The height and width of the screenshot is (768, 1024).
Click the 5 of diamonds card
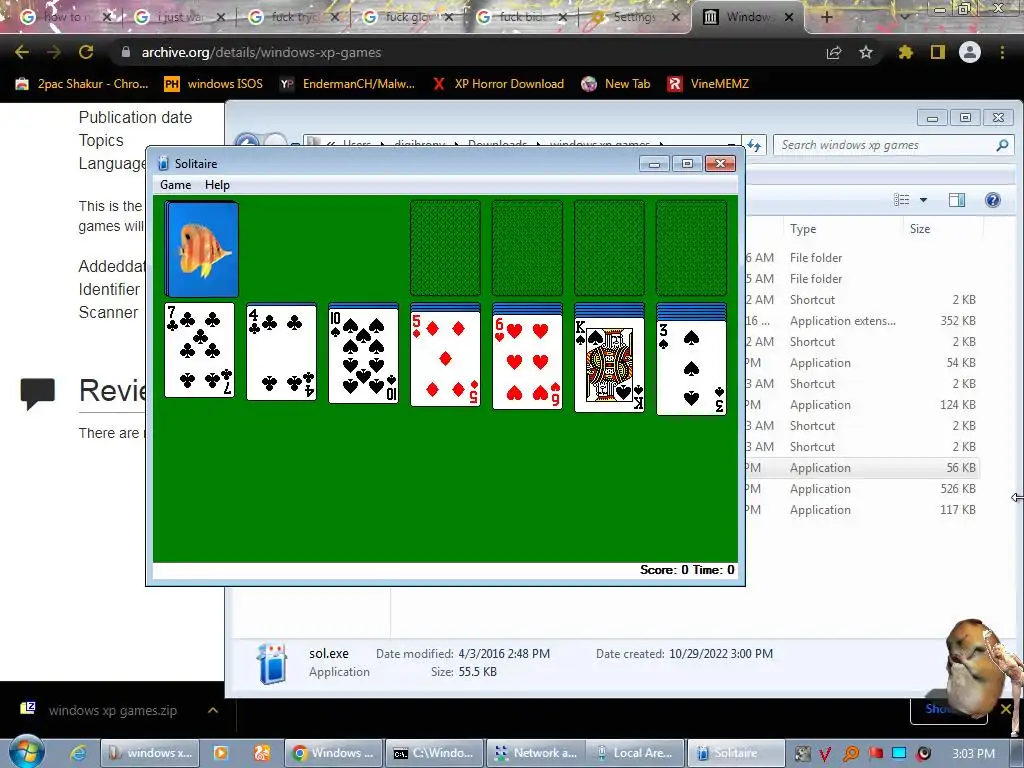point(445,359)
